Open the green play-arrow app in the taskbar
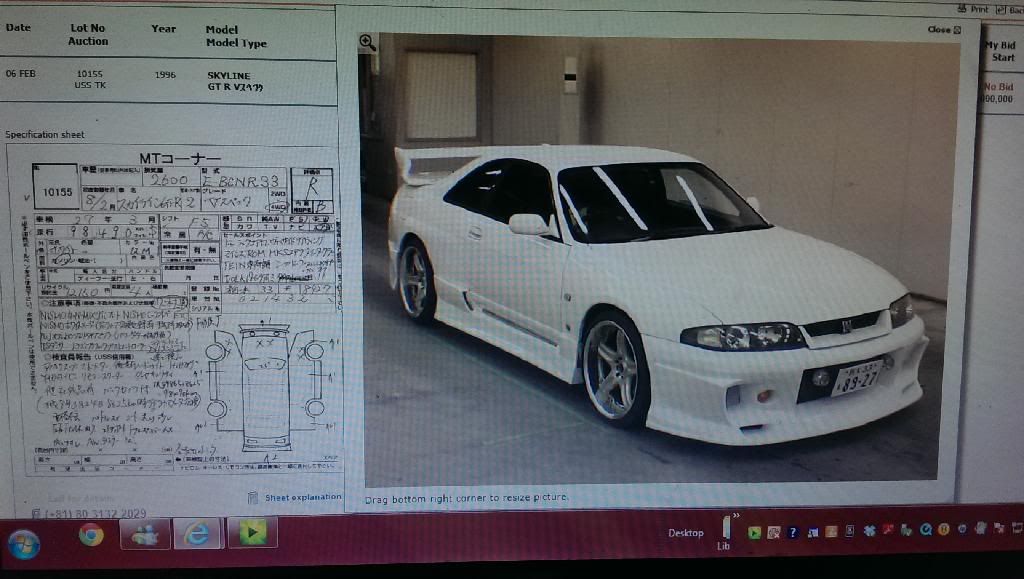This screenshot has height=579, width=1024. pyautogui.click(x=253, y=533)
